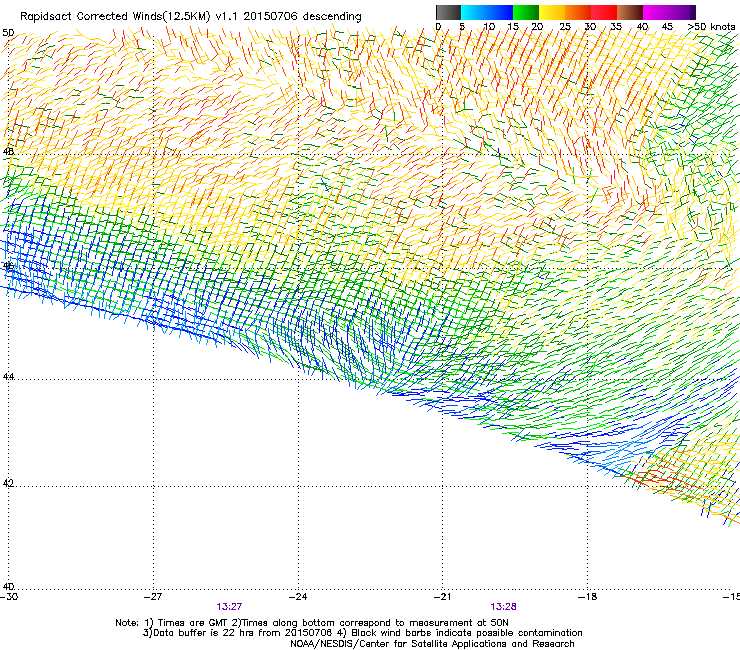The width and height of the screenshot is (740, 650).
Task: Click the NOAA/NESDIS credit line
Action: [432, 644]
